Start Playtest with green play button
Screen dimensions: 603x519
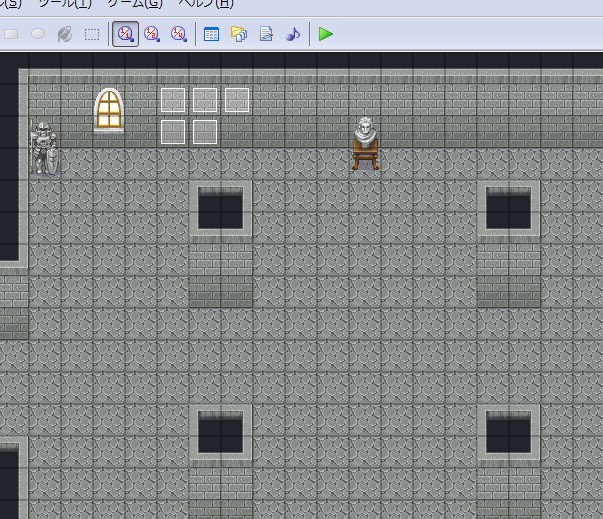325,34
